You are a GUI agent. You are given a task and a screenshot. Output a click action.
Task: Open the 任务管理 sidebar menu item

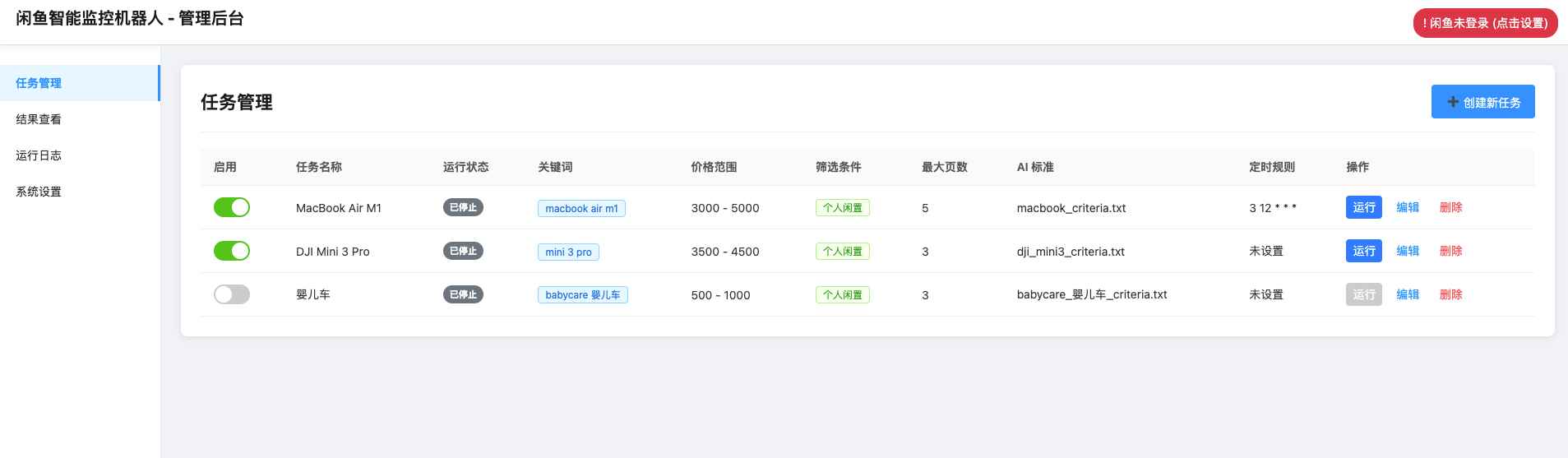click(39, 83)
